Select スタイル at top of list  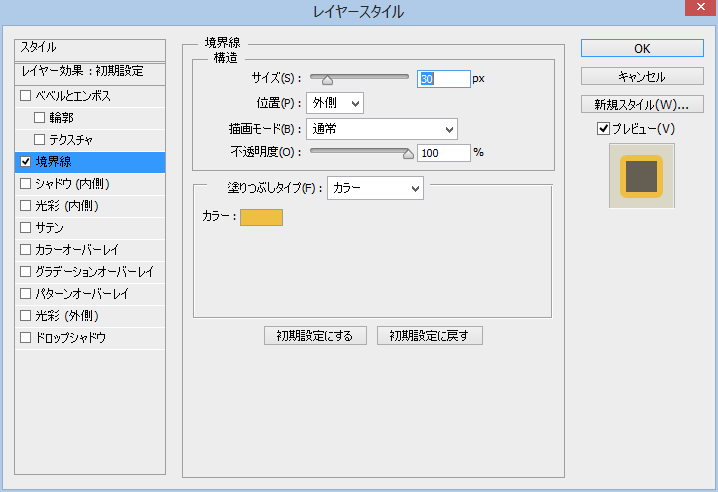(x=90, y=48)
